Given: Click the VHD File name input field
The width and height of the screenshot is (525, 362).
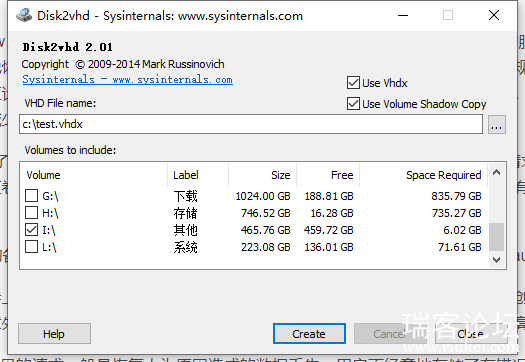Looking at the screenshot, I should tap(251, 124).
